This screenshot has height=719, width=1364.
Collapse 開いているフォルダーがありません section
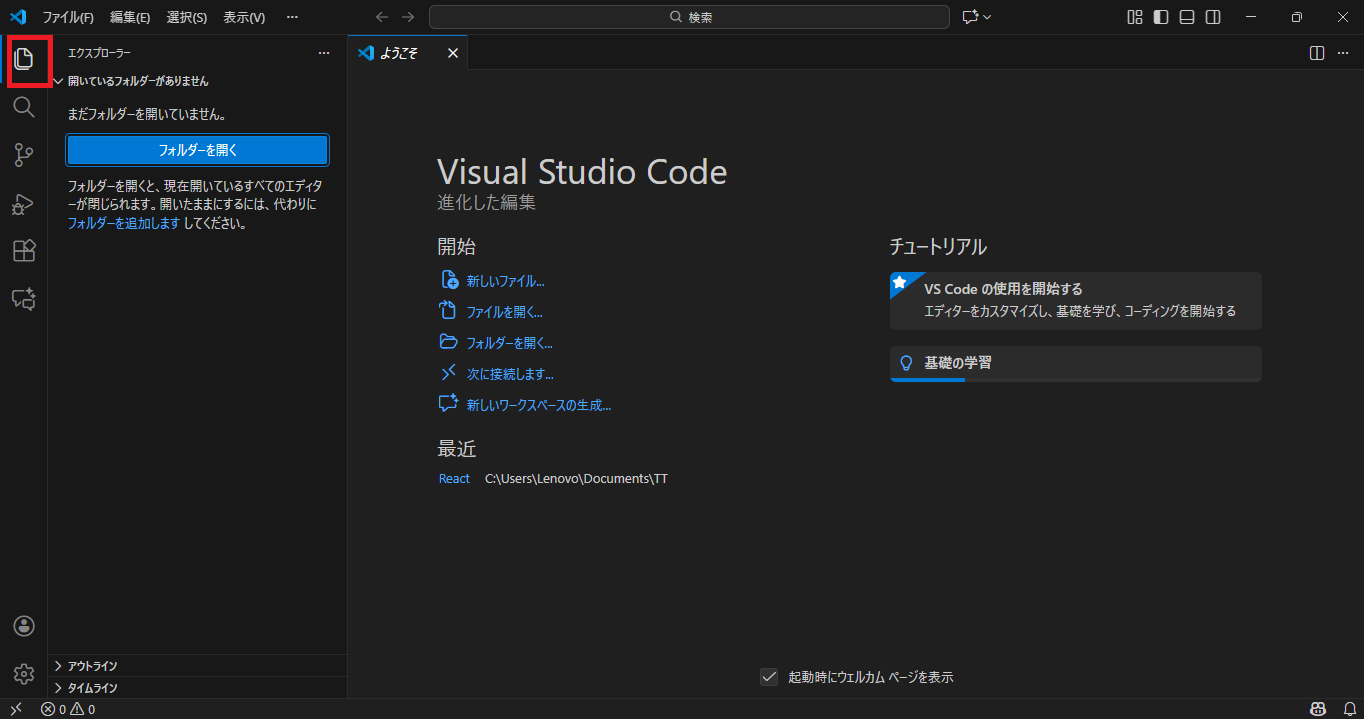pyautogui.click(x=57, y=81)
